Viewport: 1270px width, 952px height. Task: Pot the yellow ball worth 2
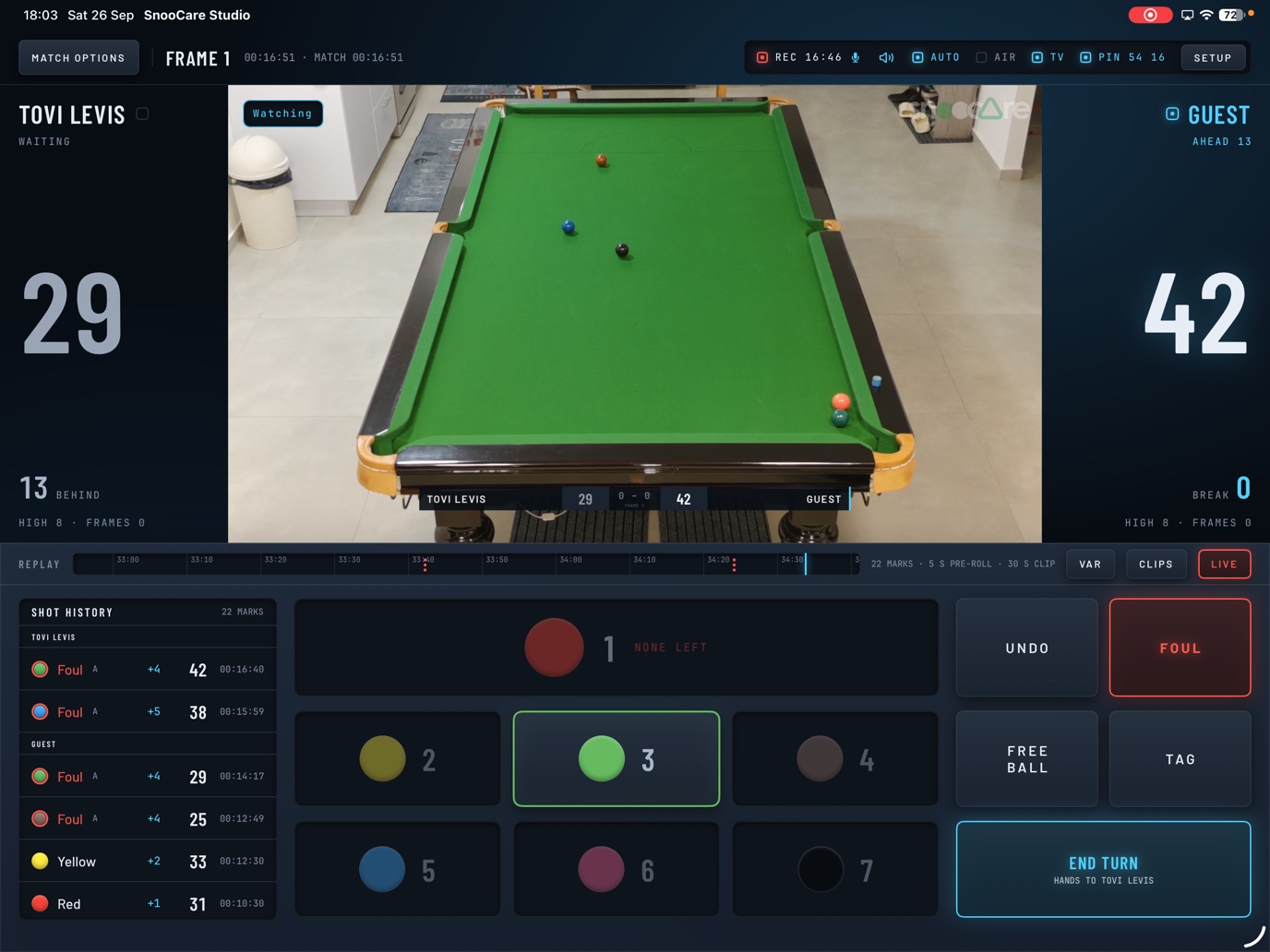coord(398,759)
